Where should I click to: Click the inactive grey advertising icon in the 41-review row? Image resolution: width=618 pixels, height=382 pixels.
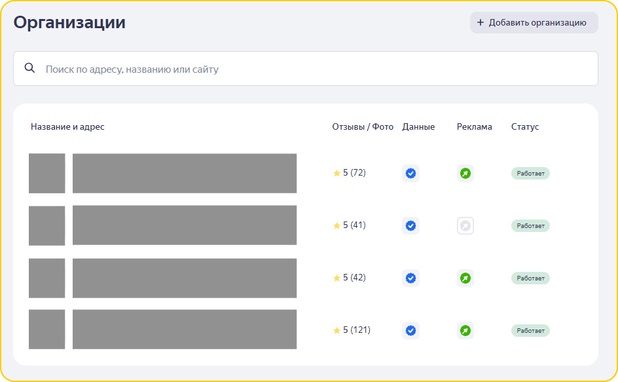(x=465, y=226)
